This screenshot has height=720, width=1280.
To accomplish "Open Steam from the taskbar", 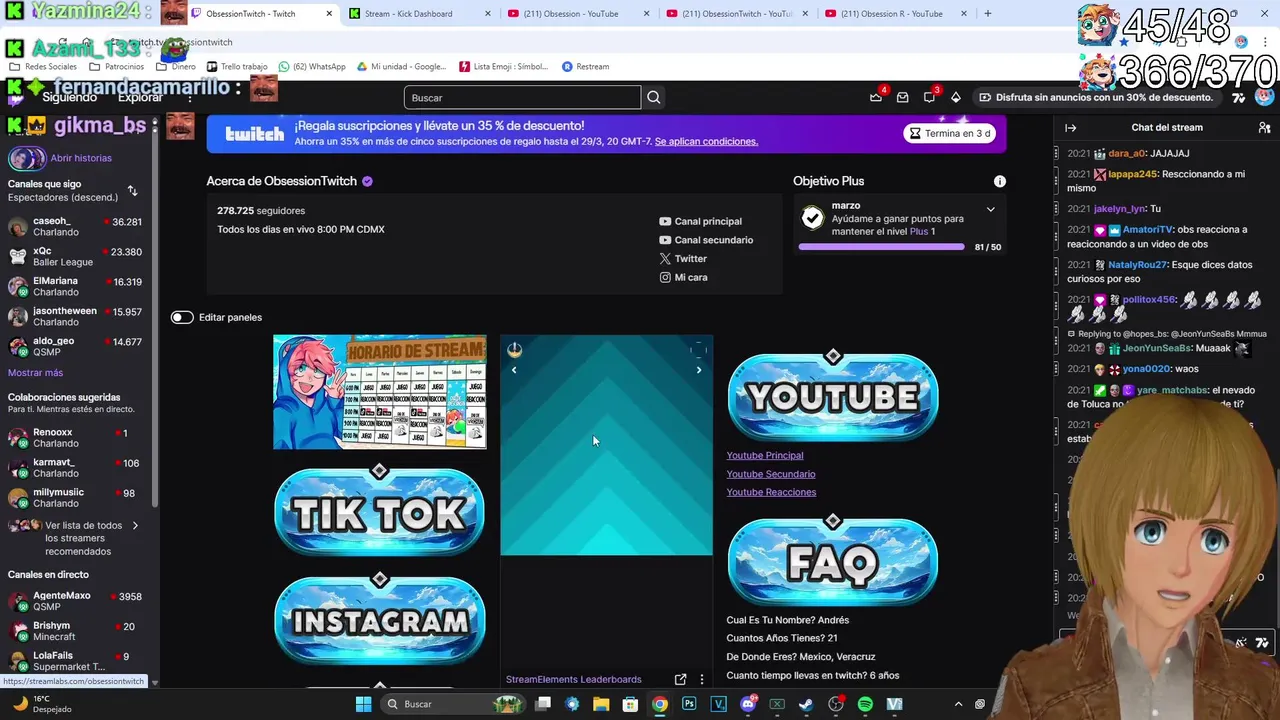I will tap(806, 704).
